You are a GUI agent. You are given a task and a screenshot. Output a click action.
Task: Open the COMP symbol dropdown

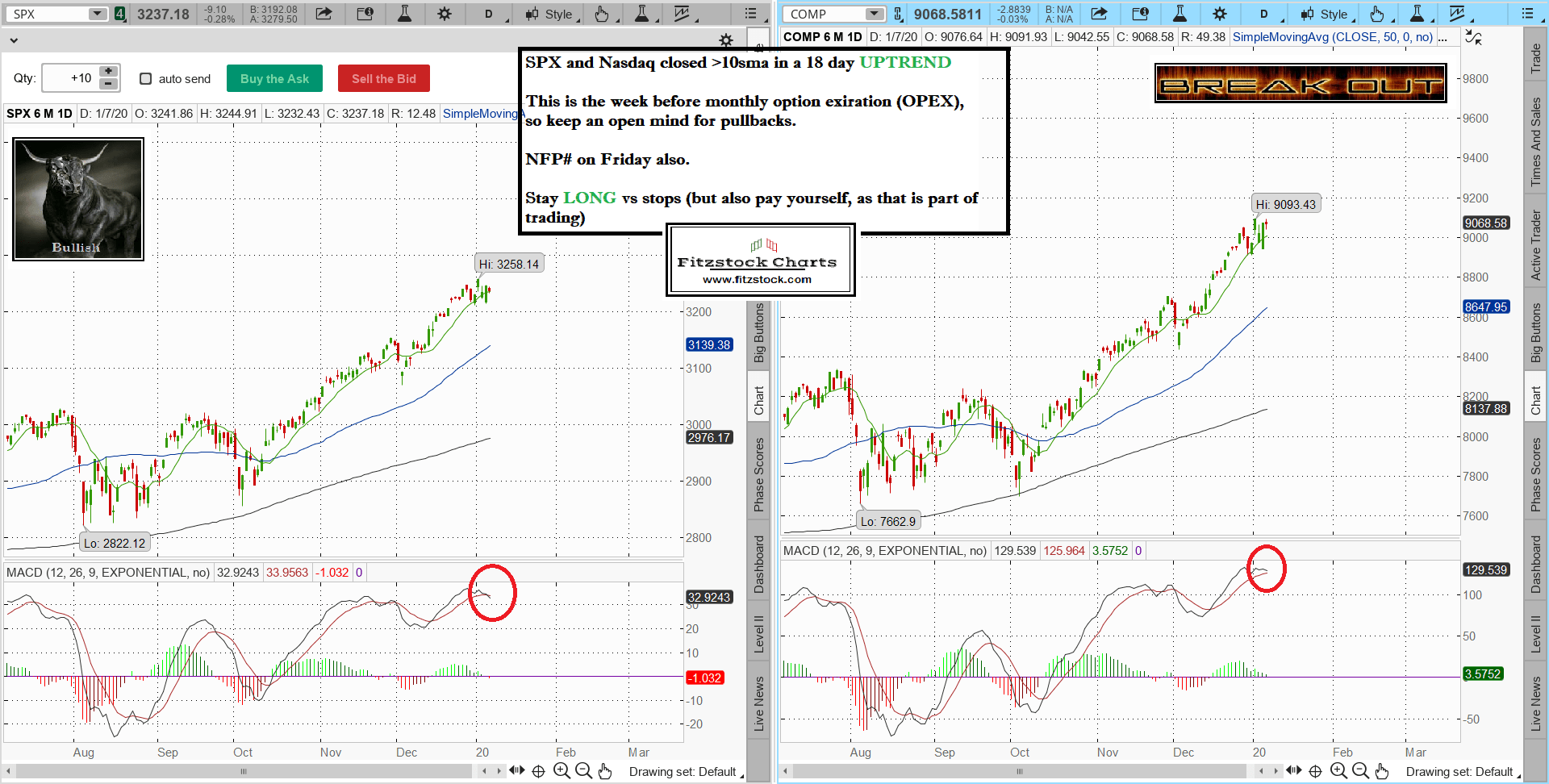coord(874,14)
